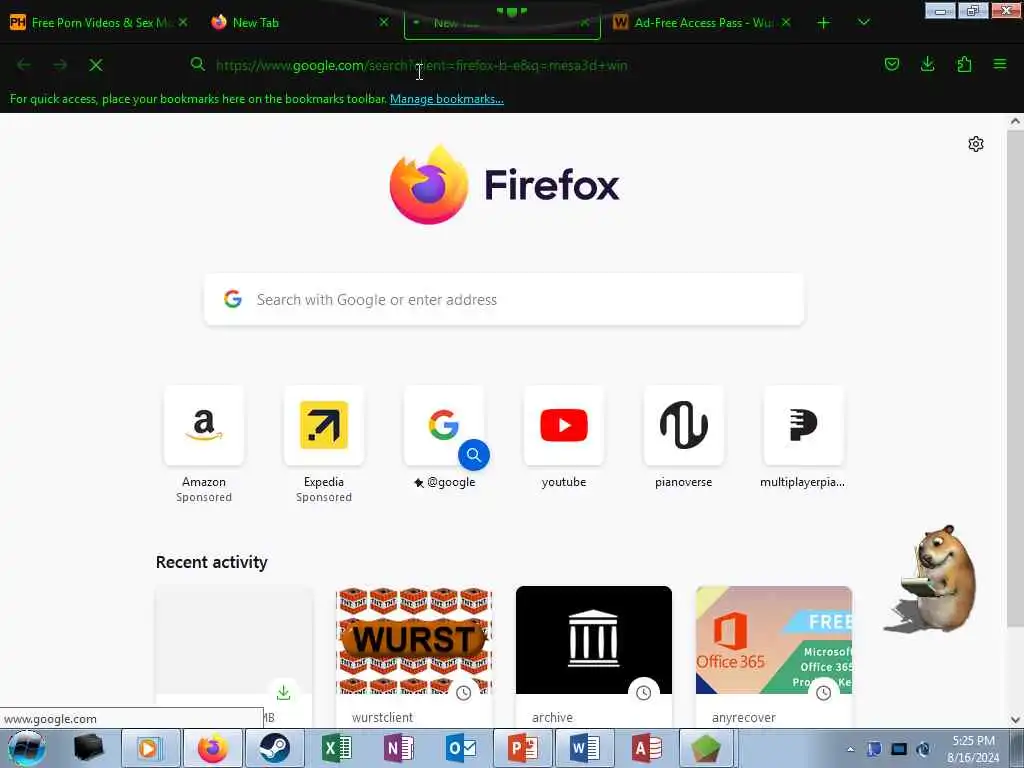This screenshot has width=1024, height=768.
Task: Click the page vertical scrollbar
Action: (x=1015, y=379)
